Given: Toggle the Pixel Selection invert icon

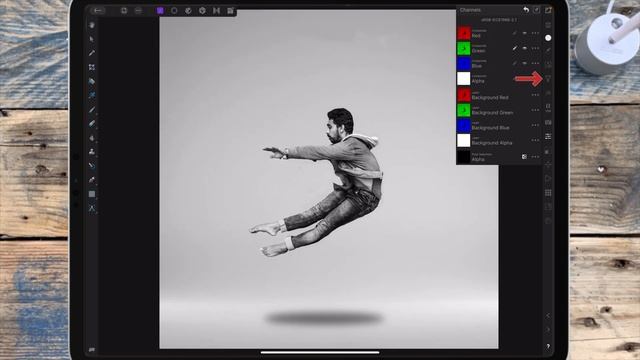Looking at the screenshot, I should click(x=524, y=157).
